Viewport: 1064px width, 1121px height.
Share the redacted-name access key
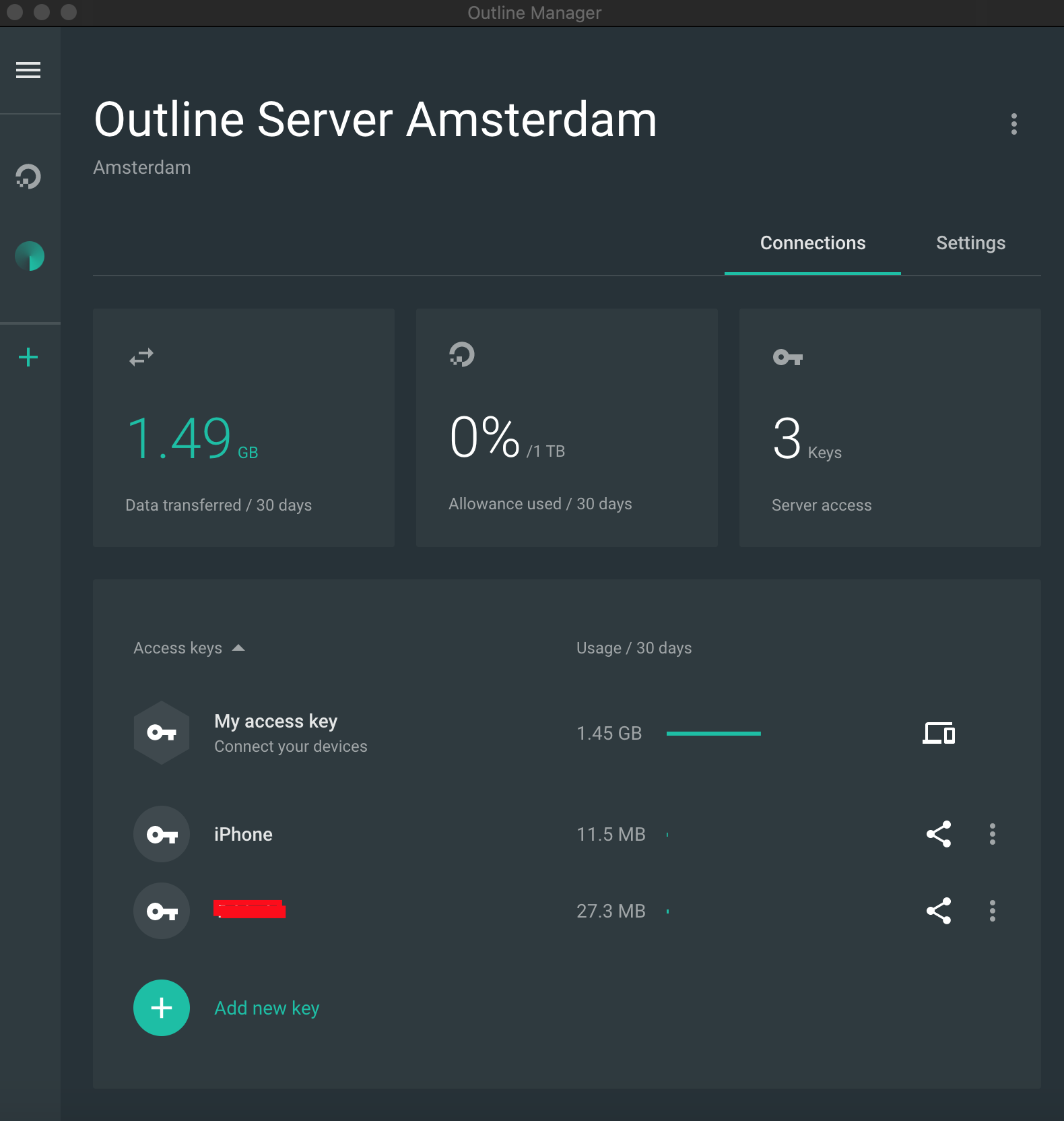click(938, 911)
